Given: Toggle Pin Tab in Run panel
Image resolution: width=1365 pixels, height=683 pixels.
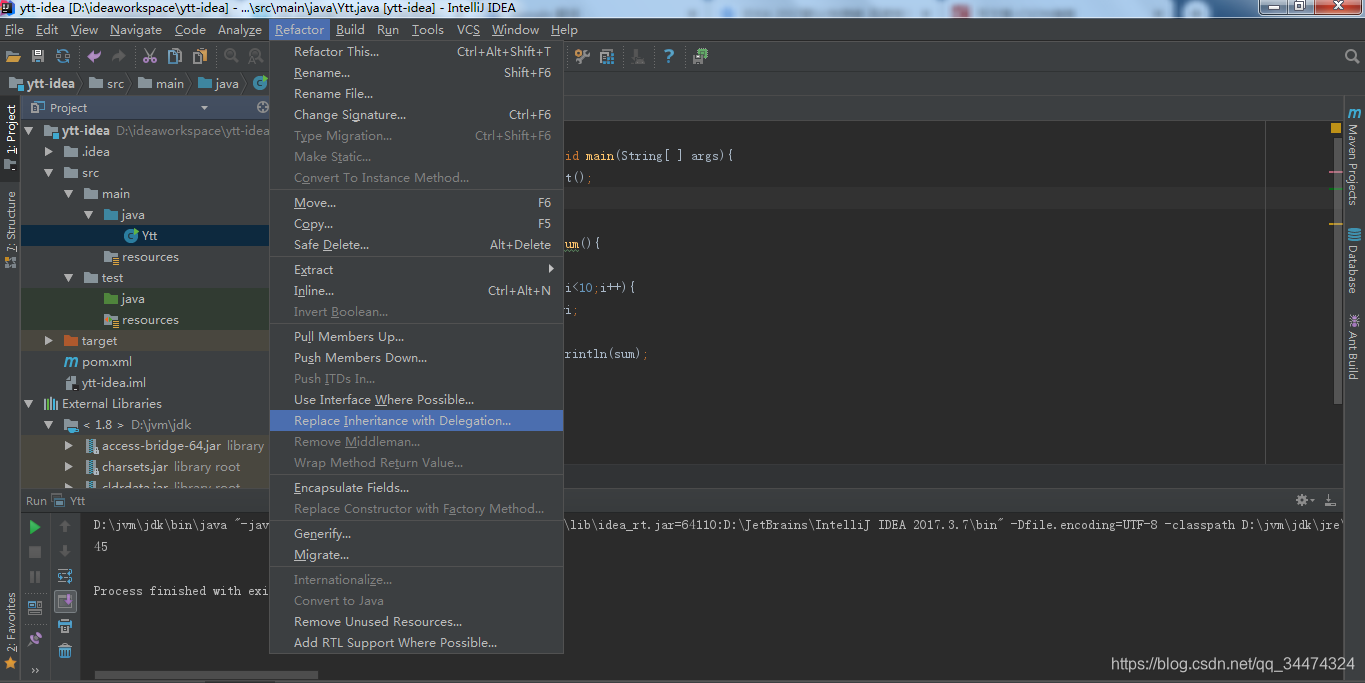Looking at the screenshot, I should [35, 638].
